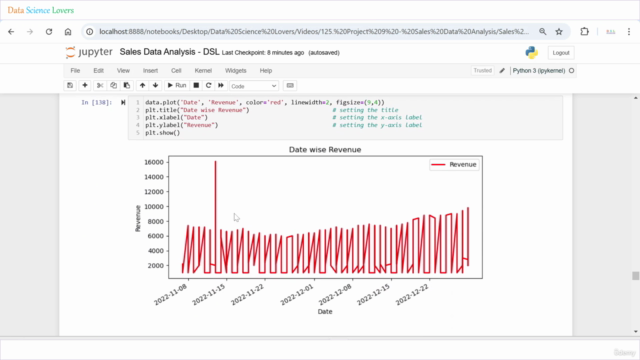This screenshot has height=360, width=640.
Task: Bookmark this page with the star icon
Action: tap(559, 31)
